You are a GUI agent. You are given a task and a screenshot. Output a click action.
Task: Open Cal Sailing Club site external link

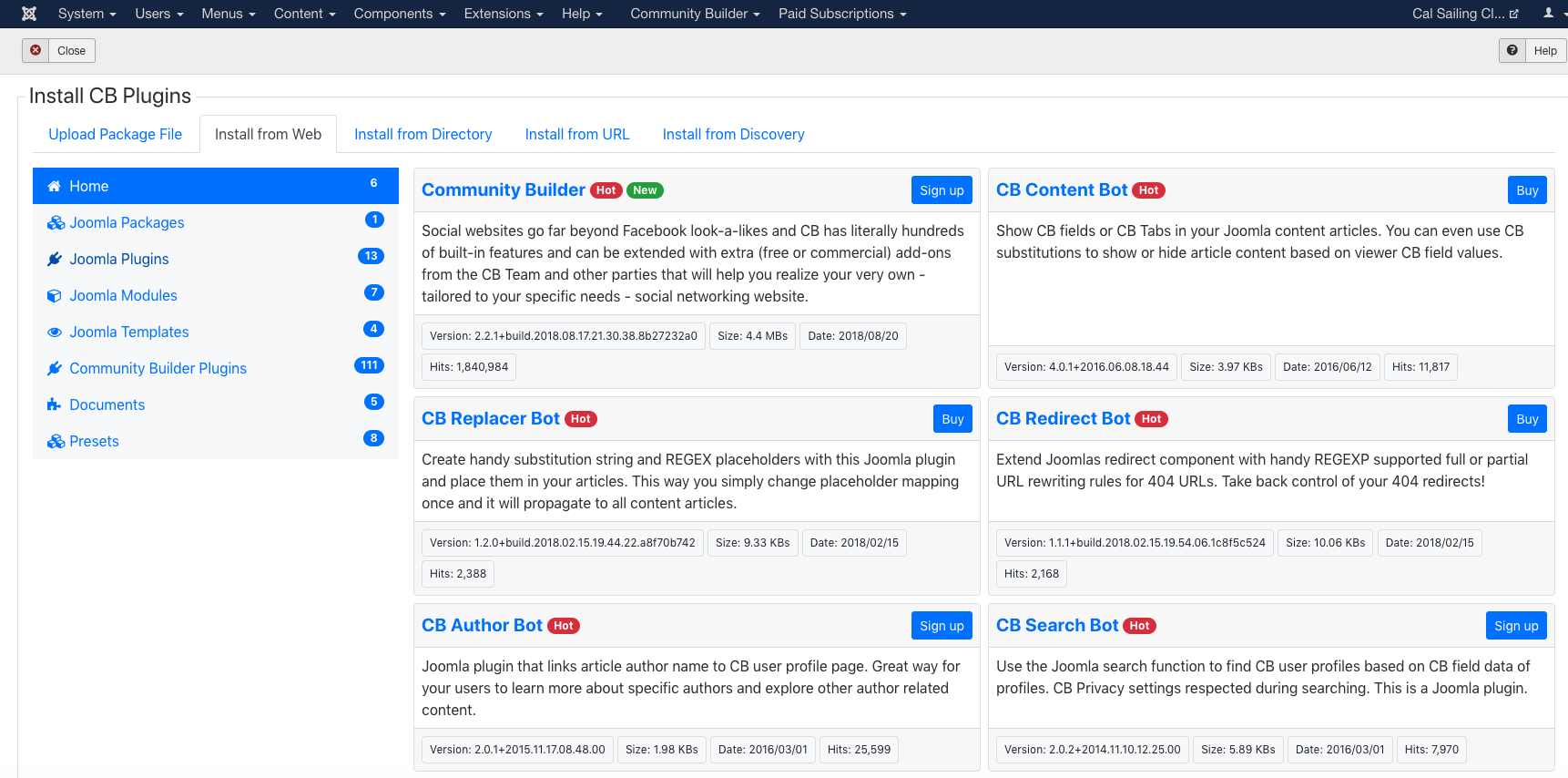tap(1465, 14)
